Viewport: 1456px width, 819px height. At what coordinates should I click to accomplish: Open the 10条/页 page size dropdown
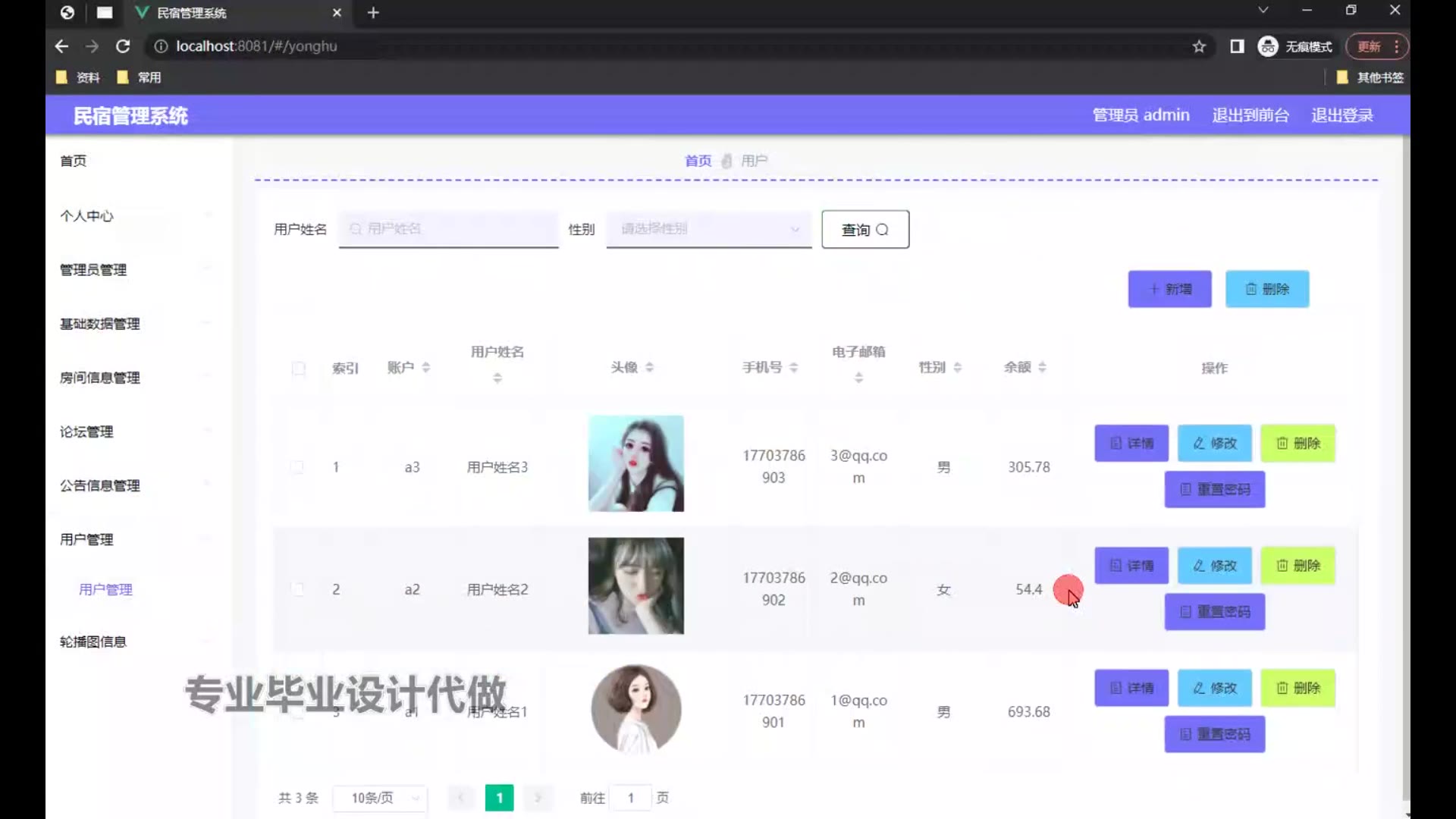point(380,798)
